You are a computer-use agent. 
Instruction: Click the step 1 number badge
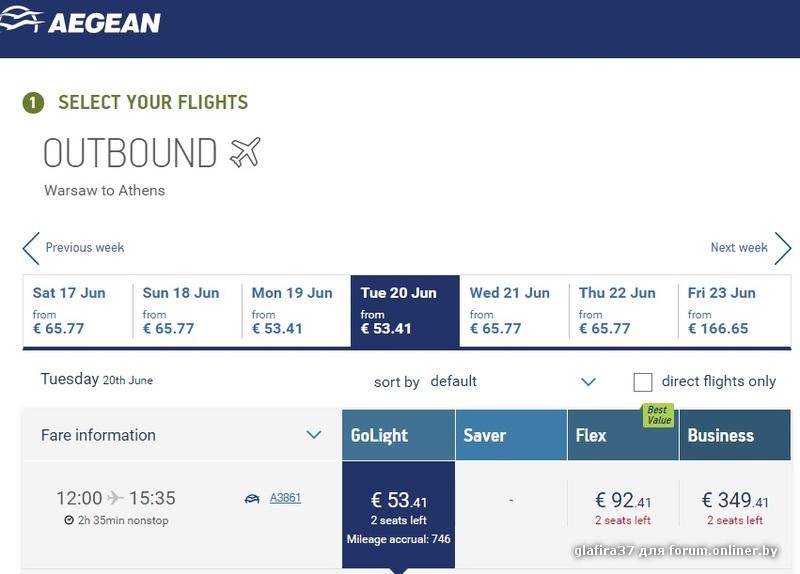click(33, 103)
